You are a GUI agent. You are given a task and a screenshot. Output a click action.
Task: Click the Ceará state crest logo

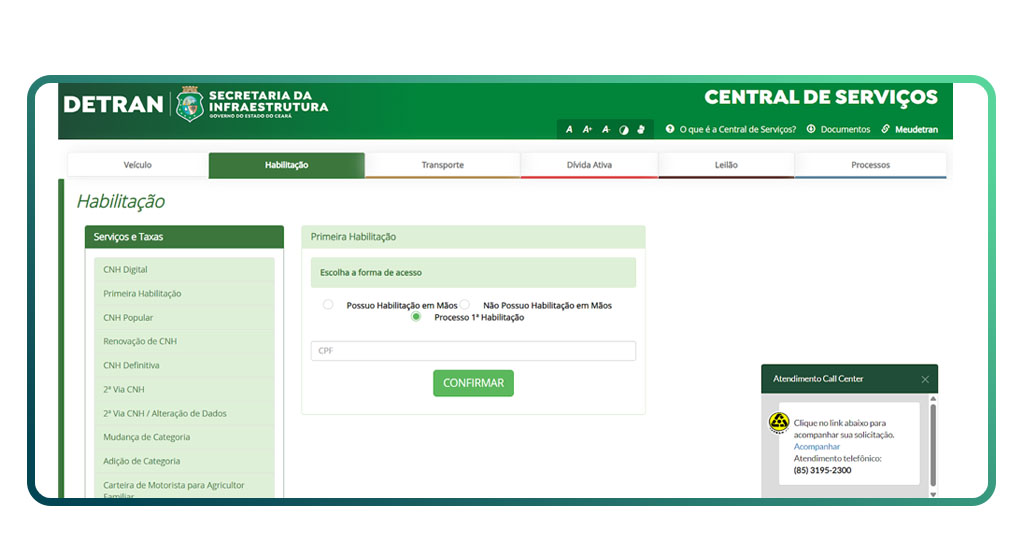coord(190,105)
